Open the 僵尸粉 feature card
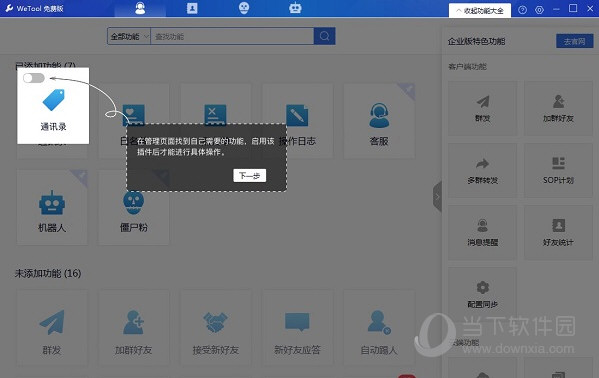This screenshot has height=378, width=599. pyautogui.click(x=134, y=207)
